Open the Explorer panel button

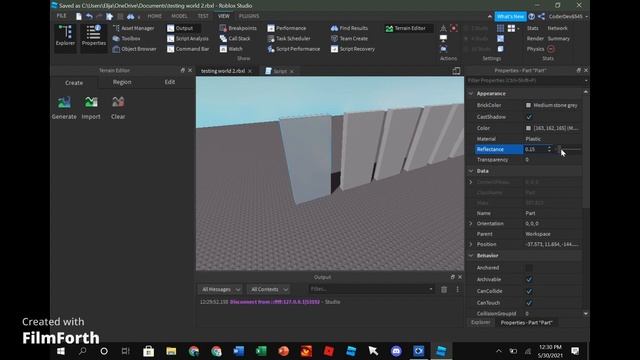pyautogui.click(x=65, y=38)
